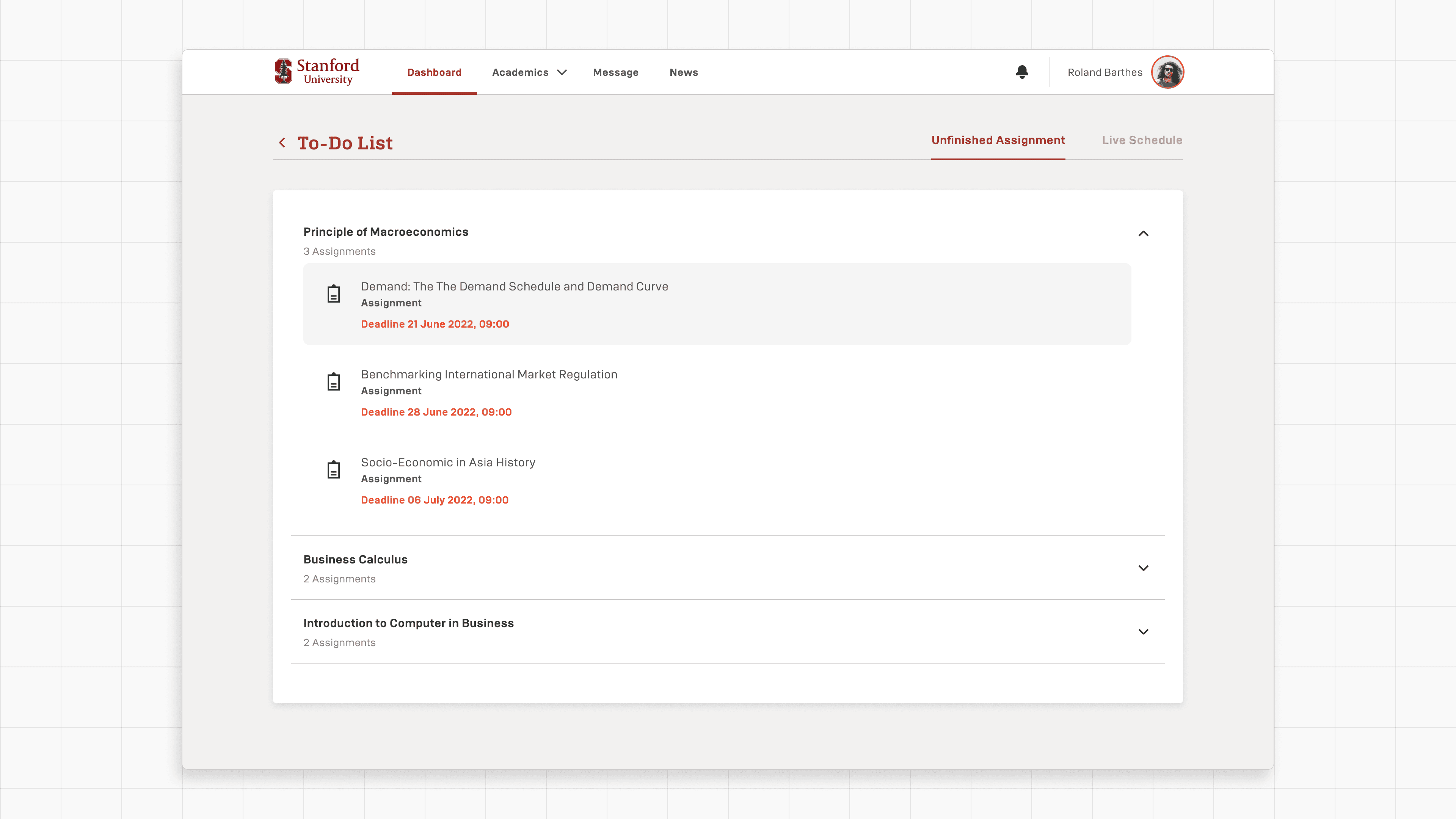The height and width of the screenshot is (819, 1456).
Task: Click the Roland Barthes username text
Action: (x=1105, y=72)
